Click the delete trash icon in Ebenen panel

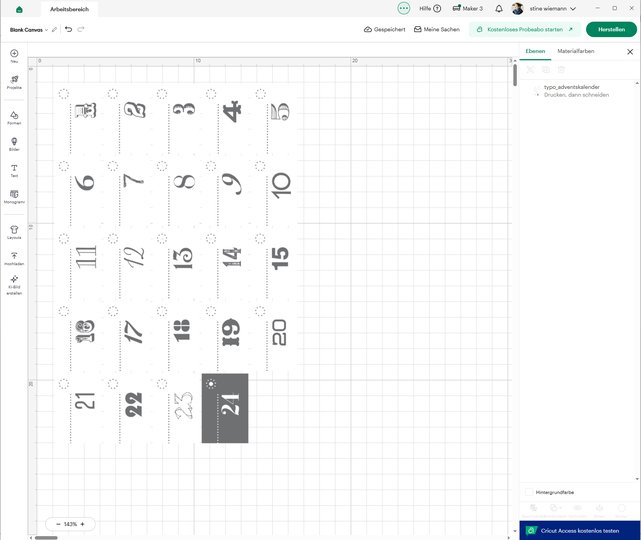[561, 70]
